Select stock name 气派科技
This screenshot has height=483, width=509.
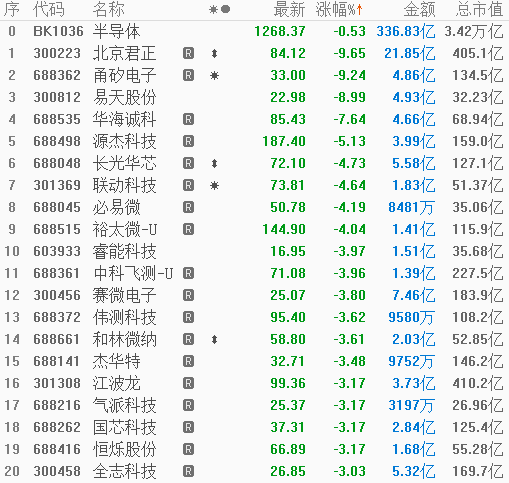pos(124,405)
